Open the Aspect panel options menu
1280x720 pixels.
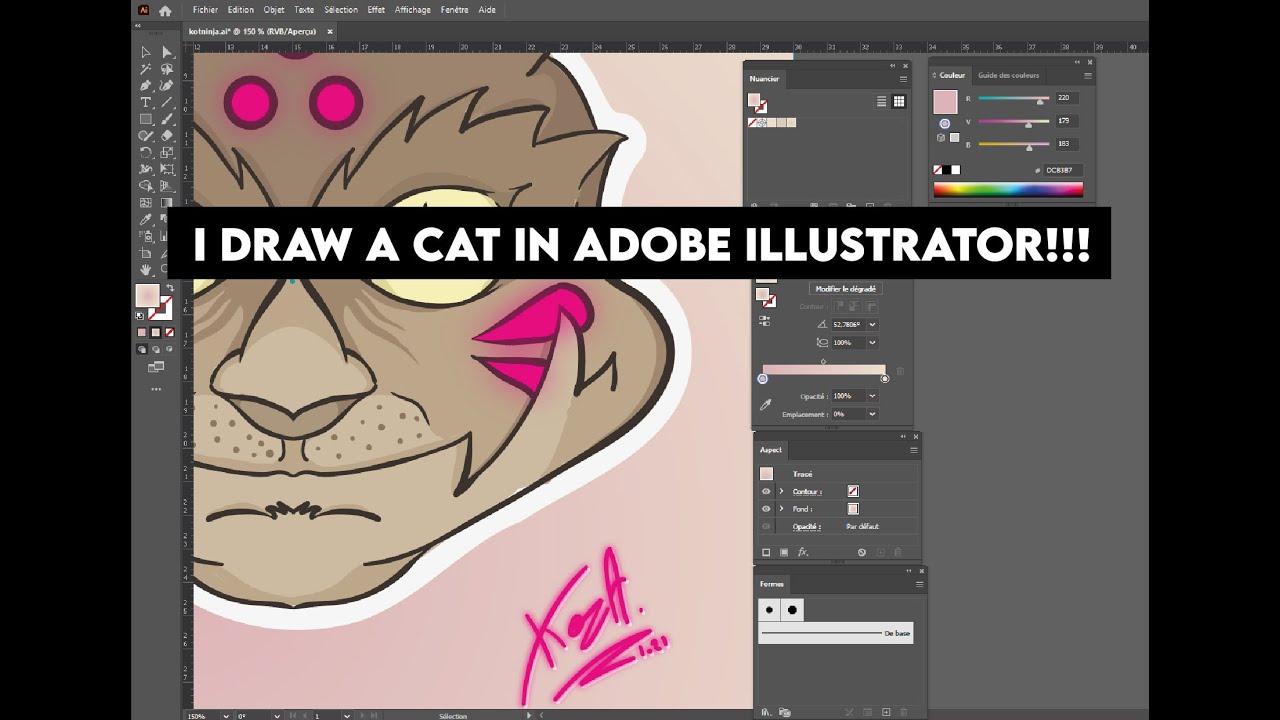pyautogui.click(x=913, y=450)
